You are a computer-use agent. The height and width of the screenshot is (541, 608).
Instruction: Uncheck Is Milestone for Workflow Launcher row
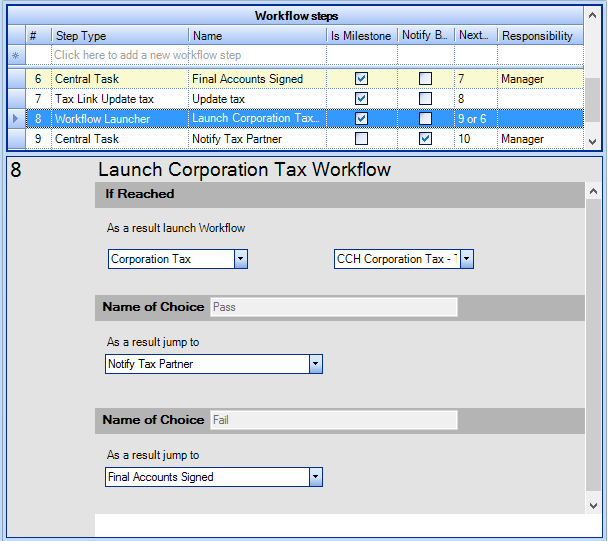tap(361, 119)
